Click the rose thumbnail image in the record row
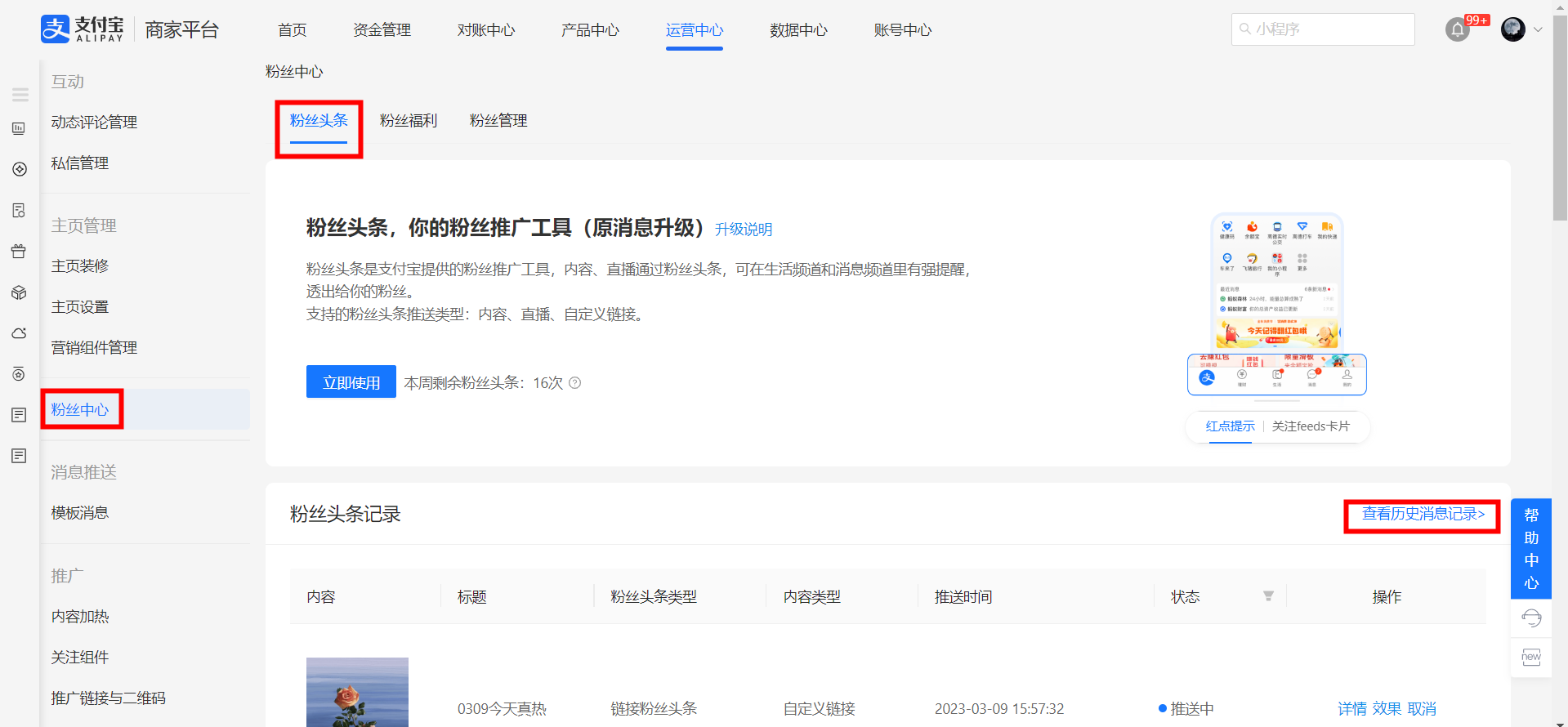Viewport: 1568px width, 727px height. [x=357, y=692]
